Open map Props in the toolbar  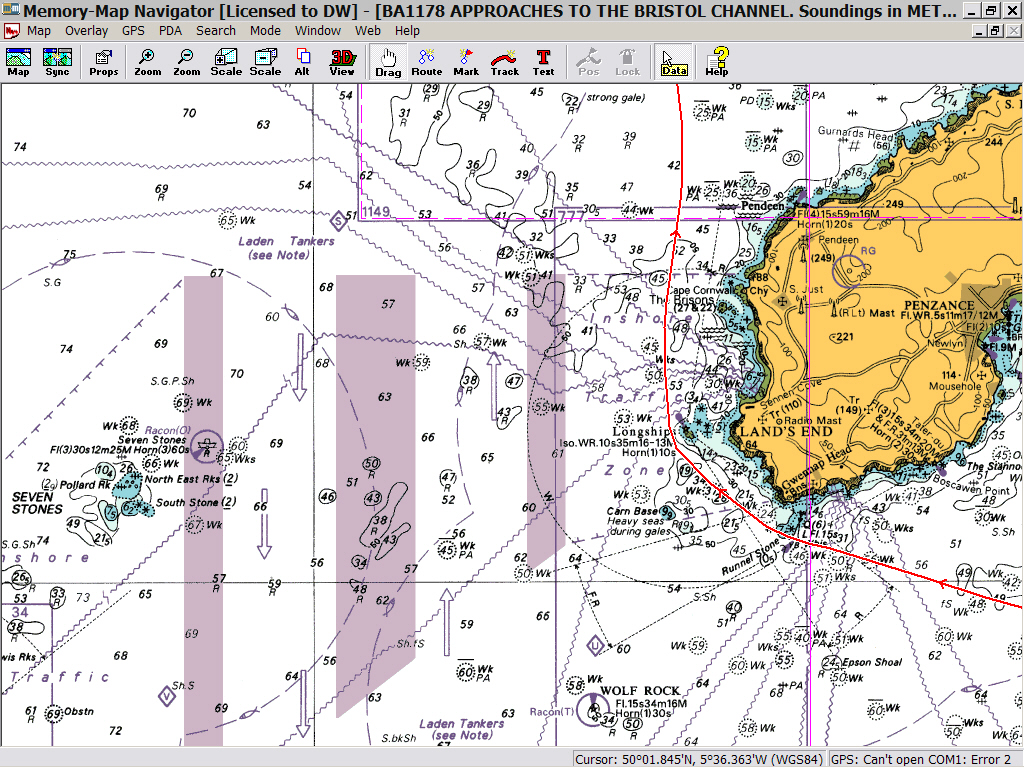[104, 62]
